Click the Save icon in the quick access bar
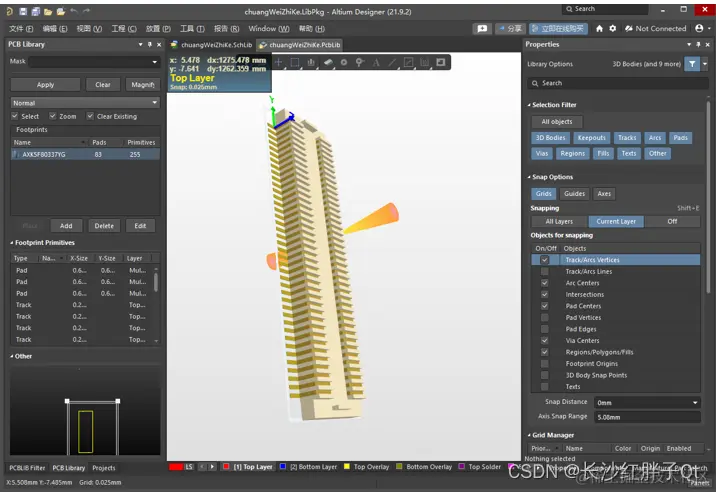Screen dimensions: 716x492 [x=23, y=11]
